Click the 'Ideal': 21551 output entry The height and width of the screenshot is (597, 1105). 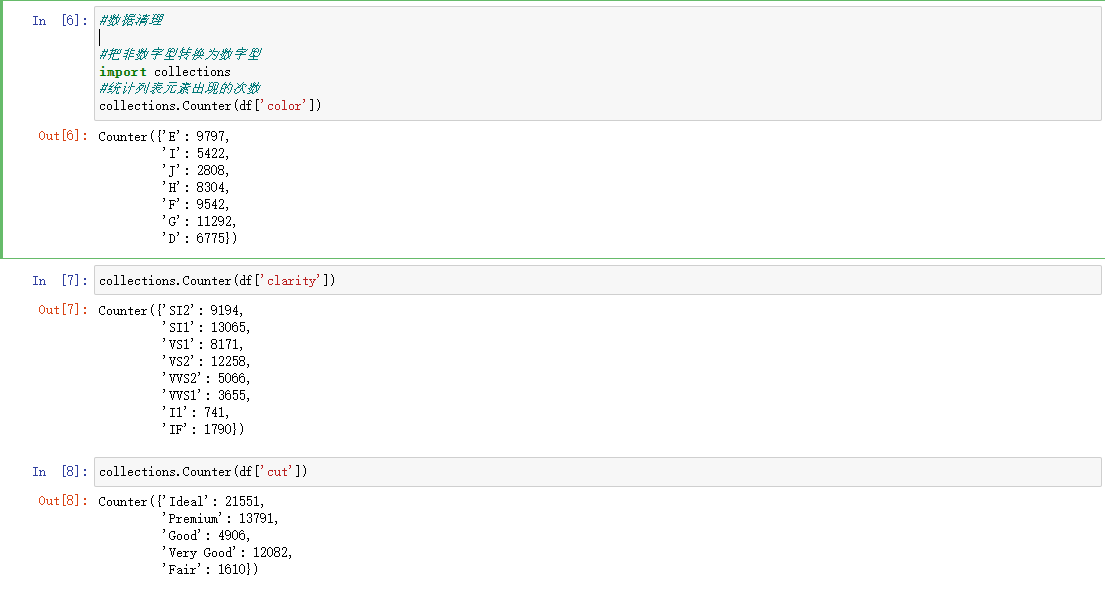pyautogui.click(x=214, y=502)
